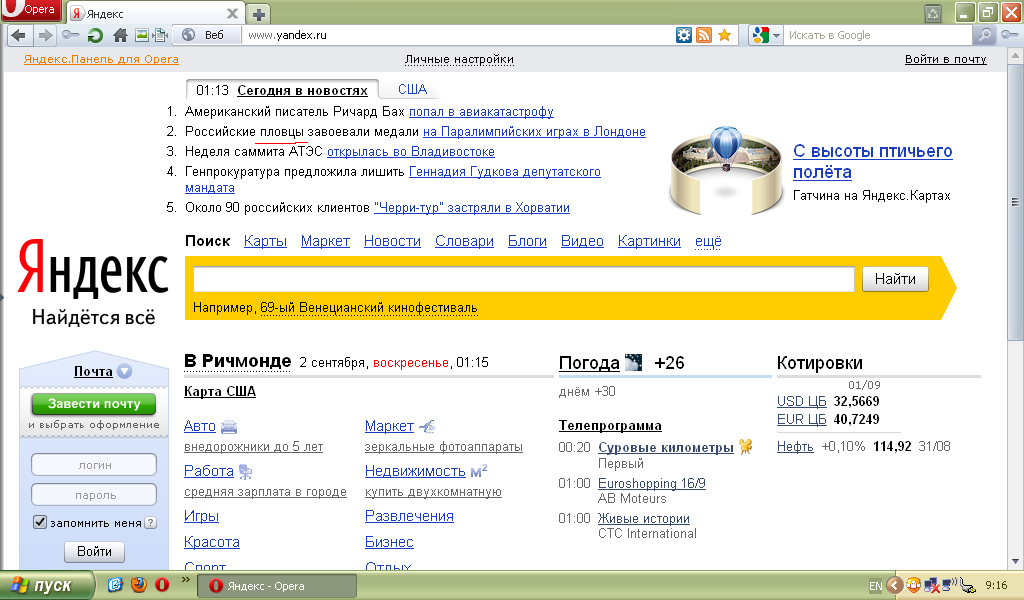Change the city via В Ричмонде
The width and height of the screenshot is (1024, 600).
[x=238, y=361]
